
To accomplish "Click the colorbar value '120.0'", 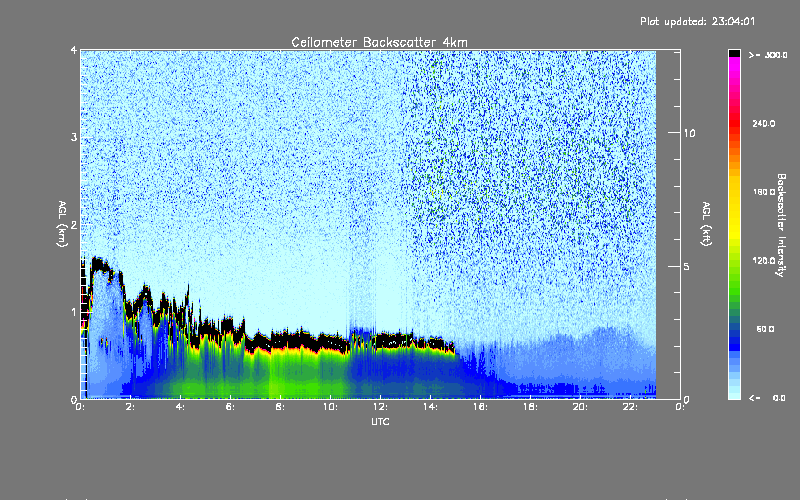I will pos(763,260).
